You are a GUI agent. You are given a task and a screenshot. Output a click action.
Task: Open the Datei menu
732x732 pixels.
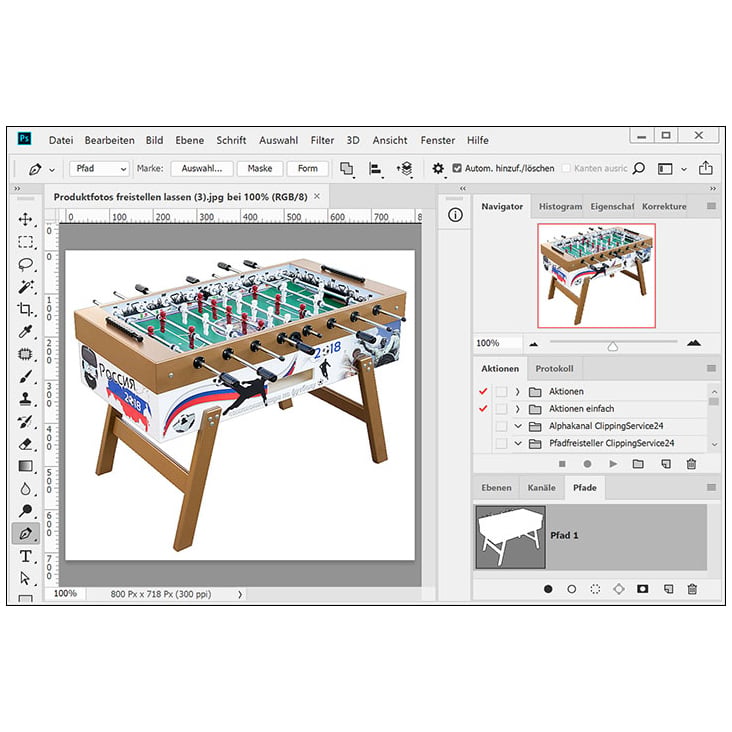pos(61,141)
